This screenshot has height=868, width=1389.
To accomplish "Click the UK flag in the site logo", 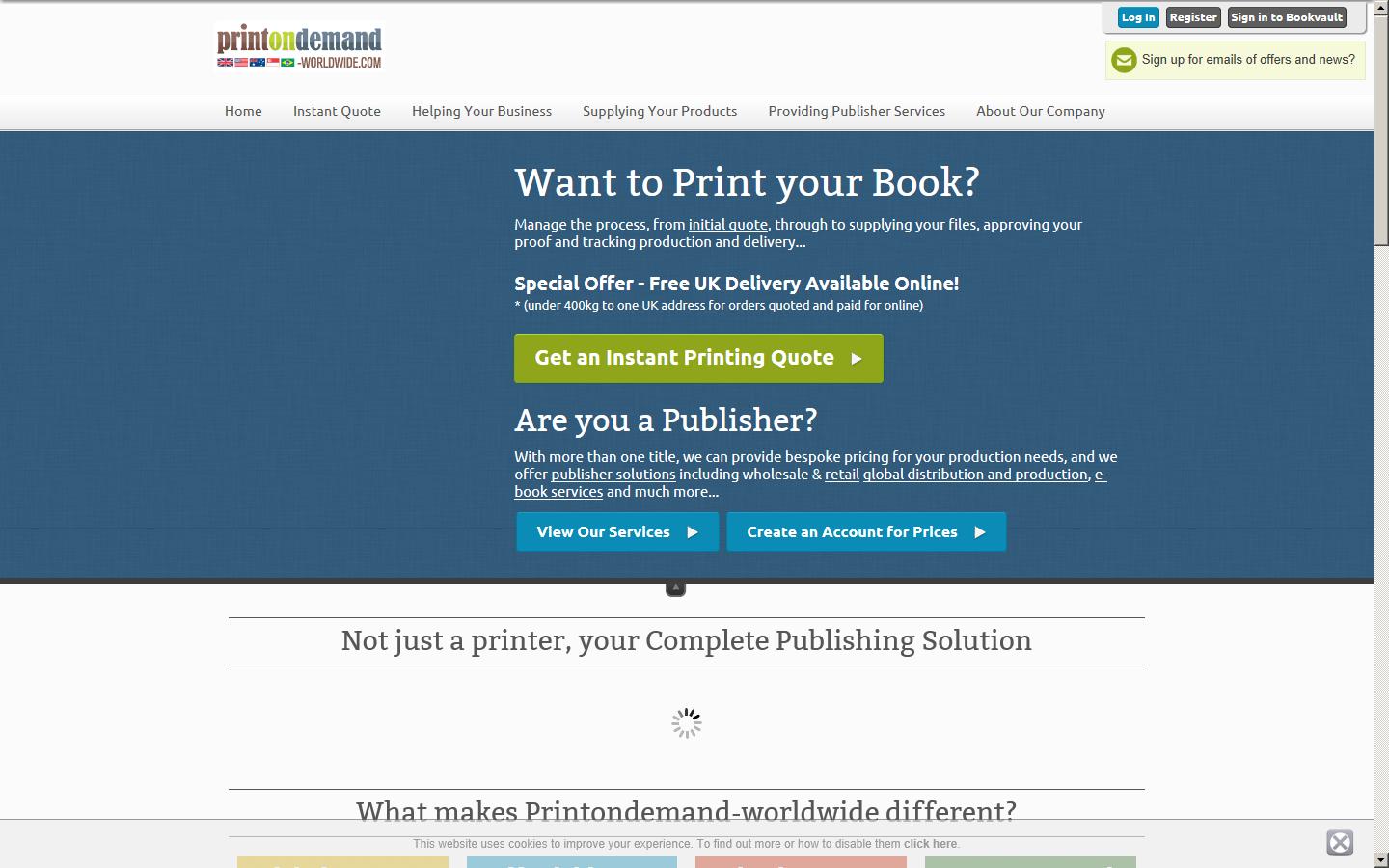I will (225, 63).
